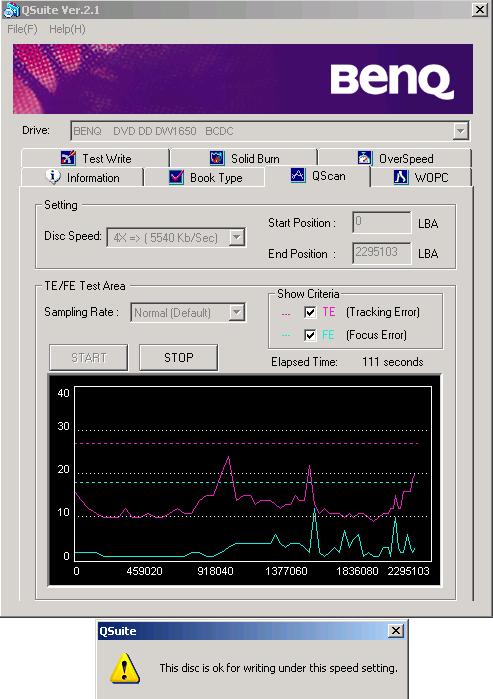493x699 pixels.
Task: Click the OverSpeed stopwatch icon
Action: (x=365, y=158)
